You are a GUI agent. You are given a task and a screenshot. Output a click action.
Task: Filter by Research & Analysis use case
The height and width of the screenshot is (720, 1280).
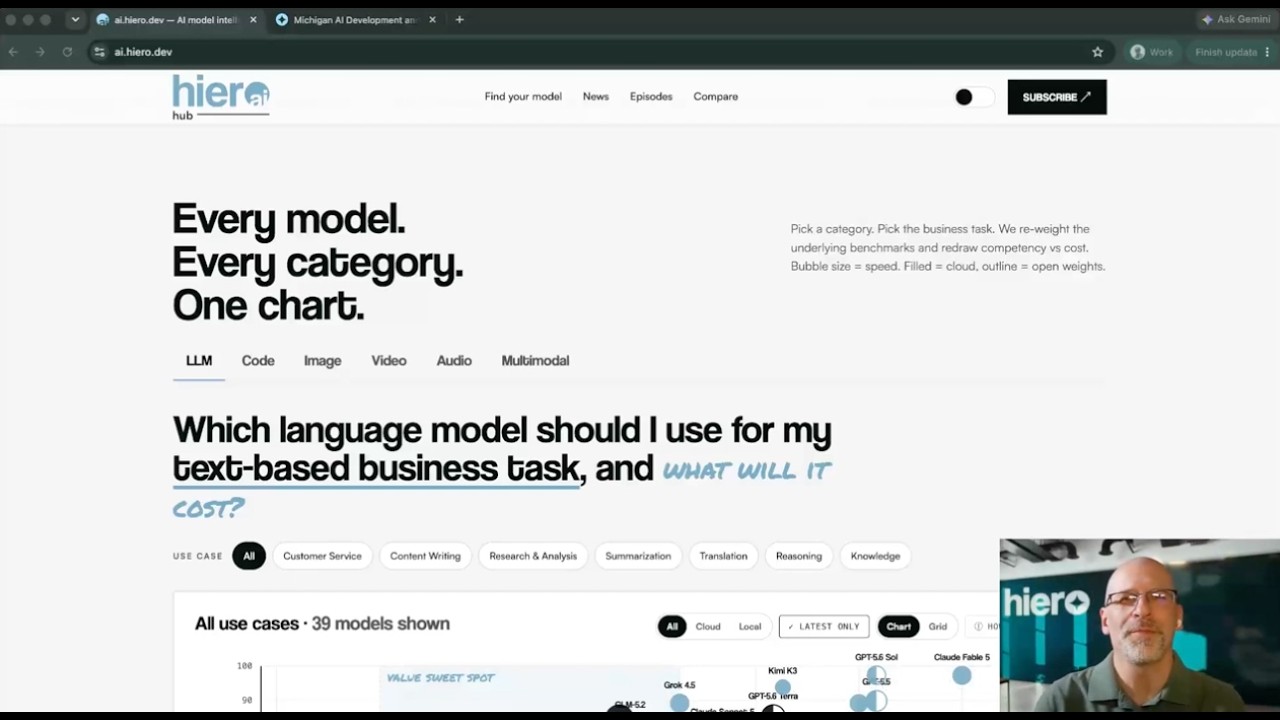(x=533, y=556)
